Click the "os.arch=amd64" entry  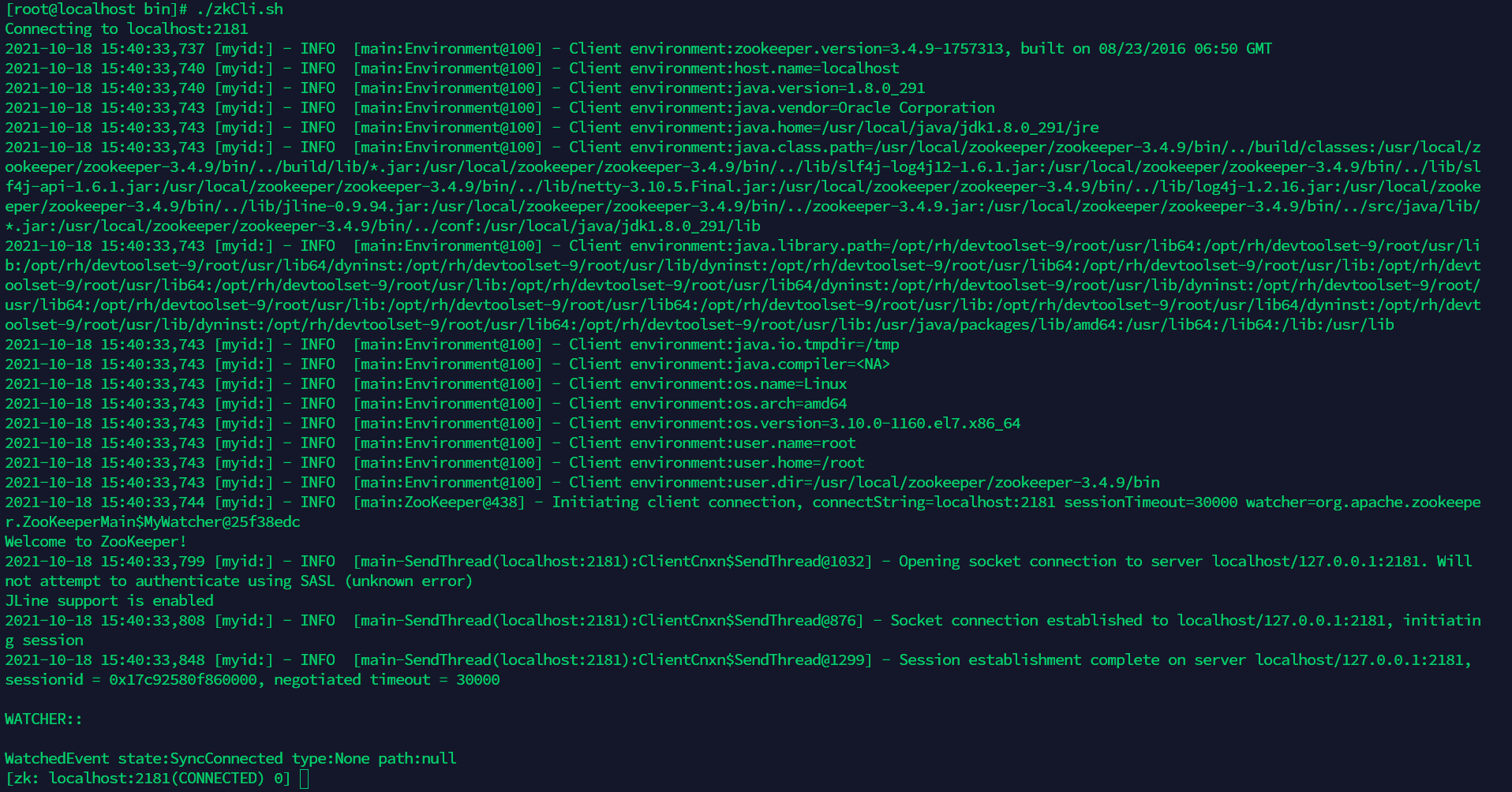[x=791, y=404]
